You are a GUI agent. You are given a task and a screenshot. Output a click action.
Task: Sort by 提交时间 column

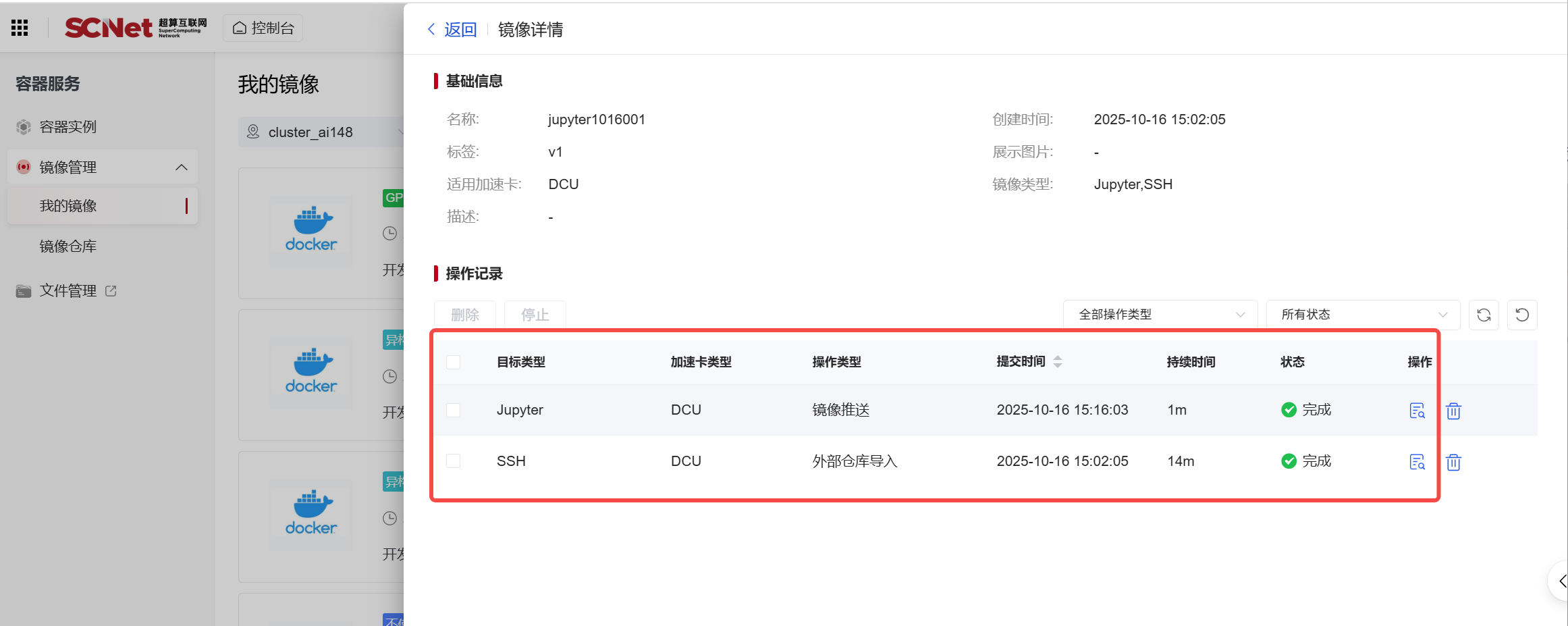point(1057,362)
